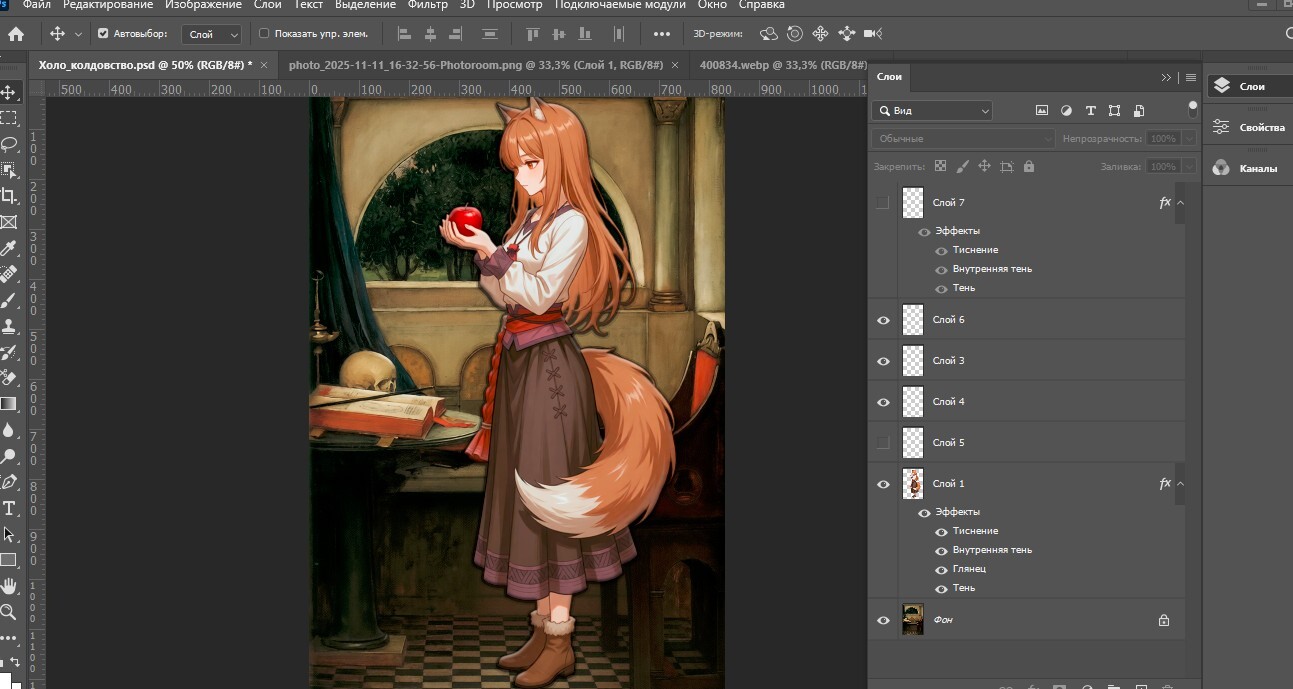Click the 3D orbit camera icon
The height and width of the screenshot is (689, 1293).
pyautogui.click(x=769, y=33)
